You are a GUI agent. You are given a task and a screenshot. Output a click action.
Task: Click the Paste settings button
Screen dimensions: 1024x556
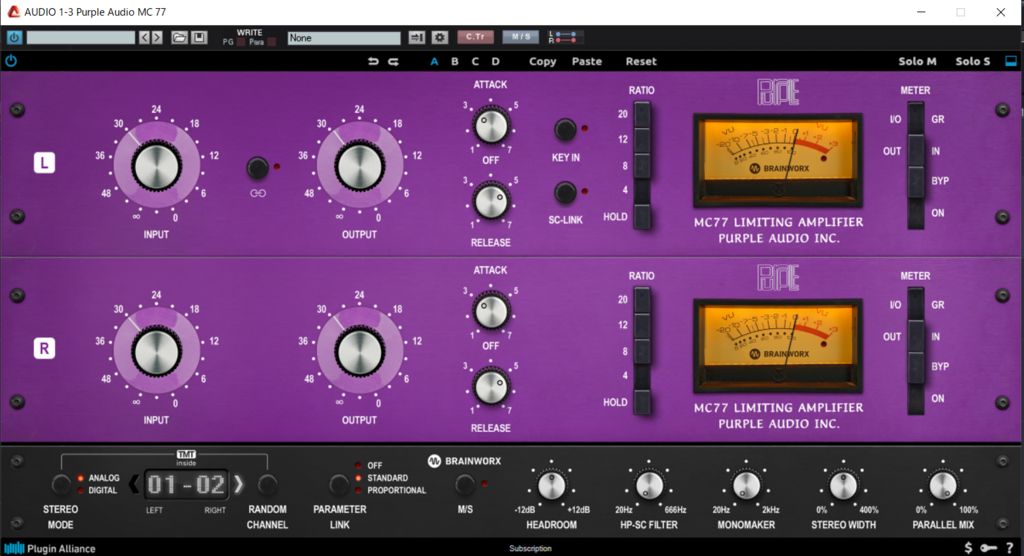[x=586, y=61]
